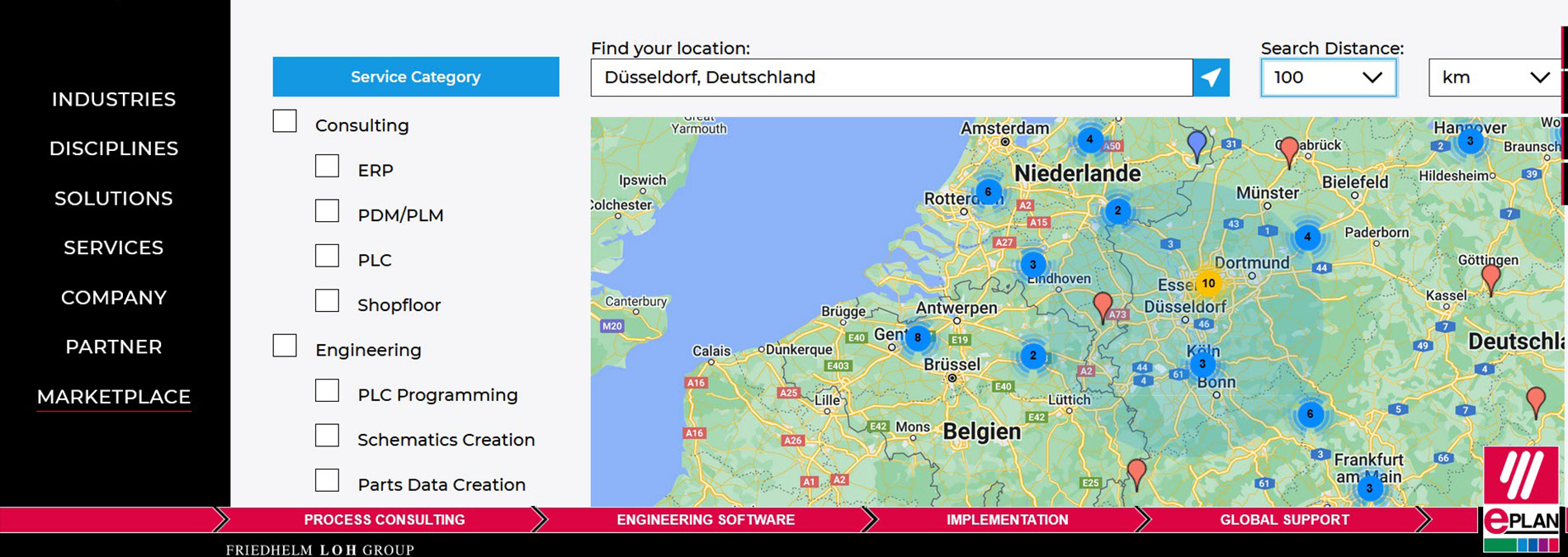The image size is (1568, 557).
Task: Click the cluster marker 2 below Niederlande label
Action: [x=1117, y=210]
